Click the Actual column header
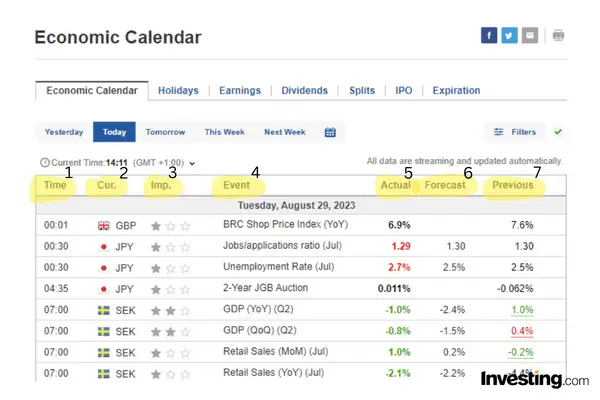 pos(395,185)
